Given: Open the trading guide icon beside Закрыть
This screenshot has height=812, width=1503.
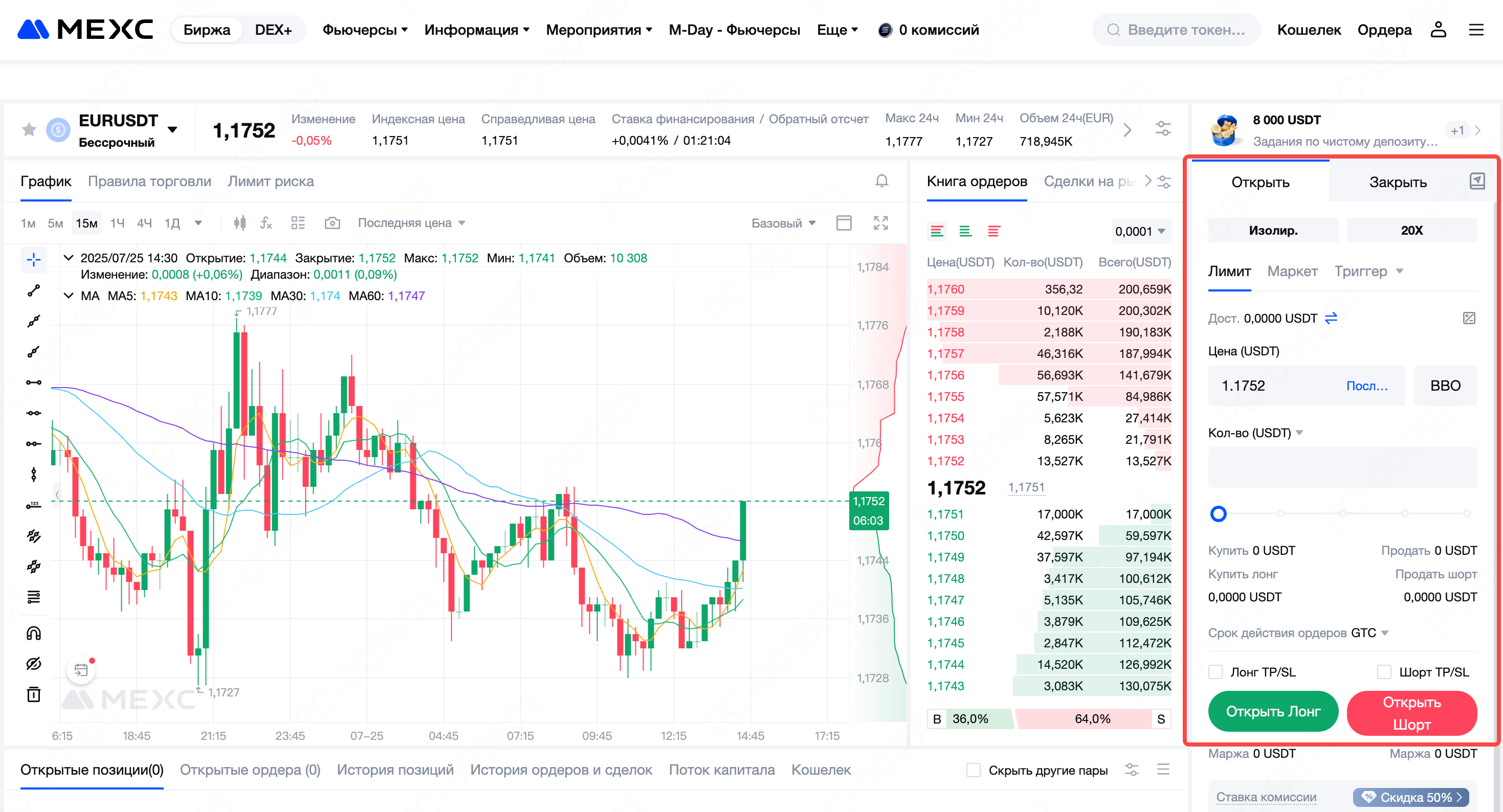Looking at the screenshot, I should click(1477, 181).
